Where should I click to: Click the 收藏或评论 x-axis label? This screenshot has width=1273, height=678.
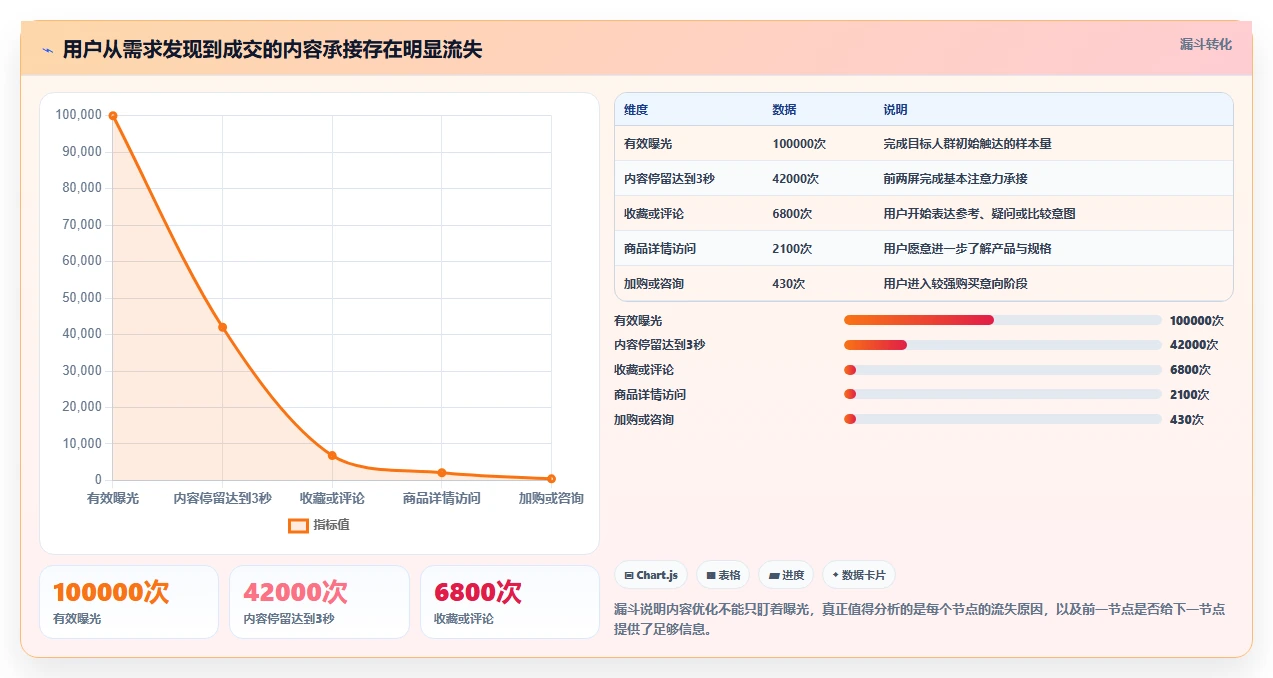pos(332,498)
